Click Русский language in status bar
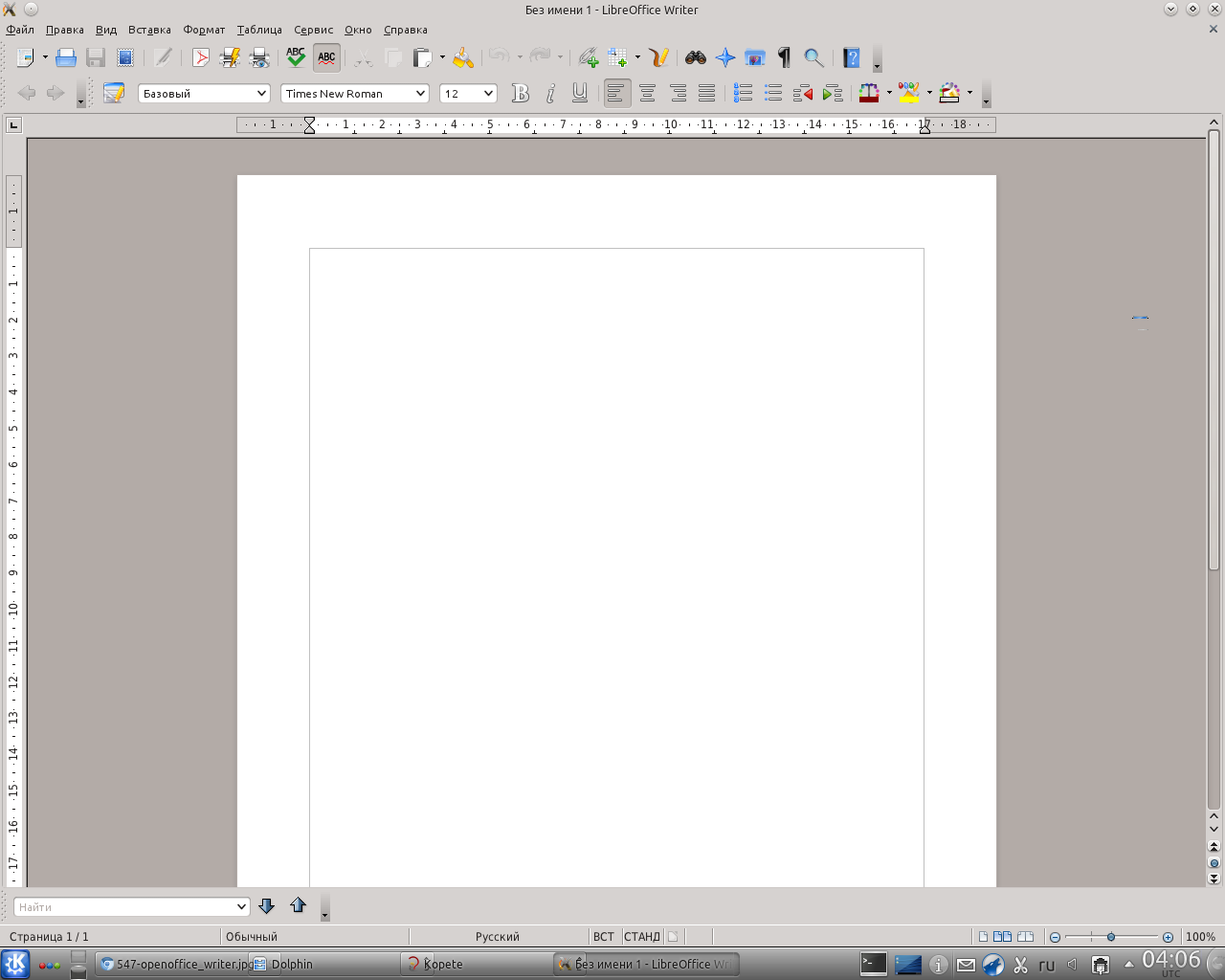This screenshot has width=1225, height=980. [x=498, y=937]
